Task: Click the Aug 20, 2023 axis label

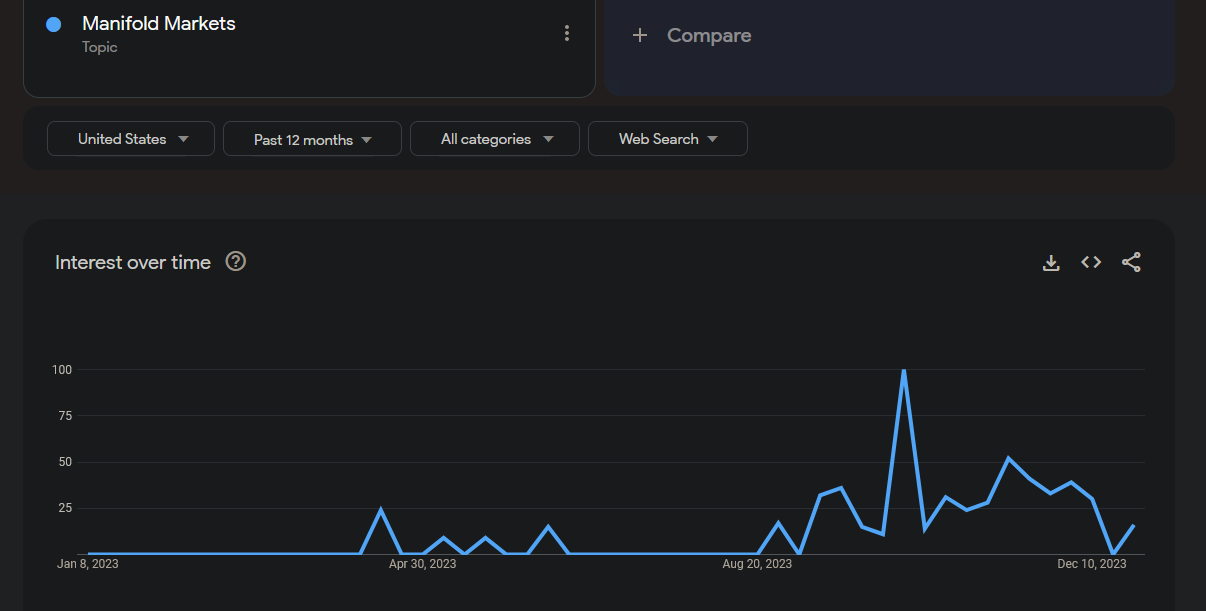Action: click(x=757, y=564)
